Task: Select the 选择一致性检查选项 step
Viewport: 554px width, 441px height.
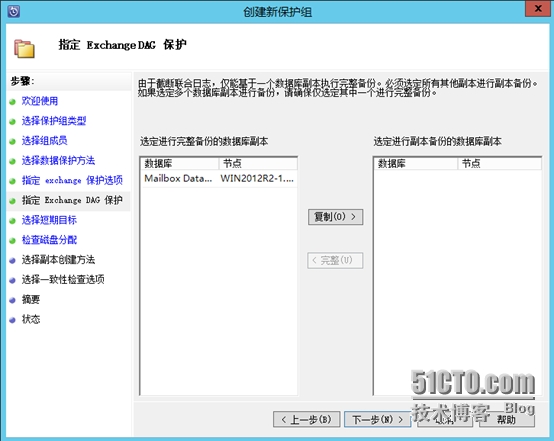Action: 63,280
